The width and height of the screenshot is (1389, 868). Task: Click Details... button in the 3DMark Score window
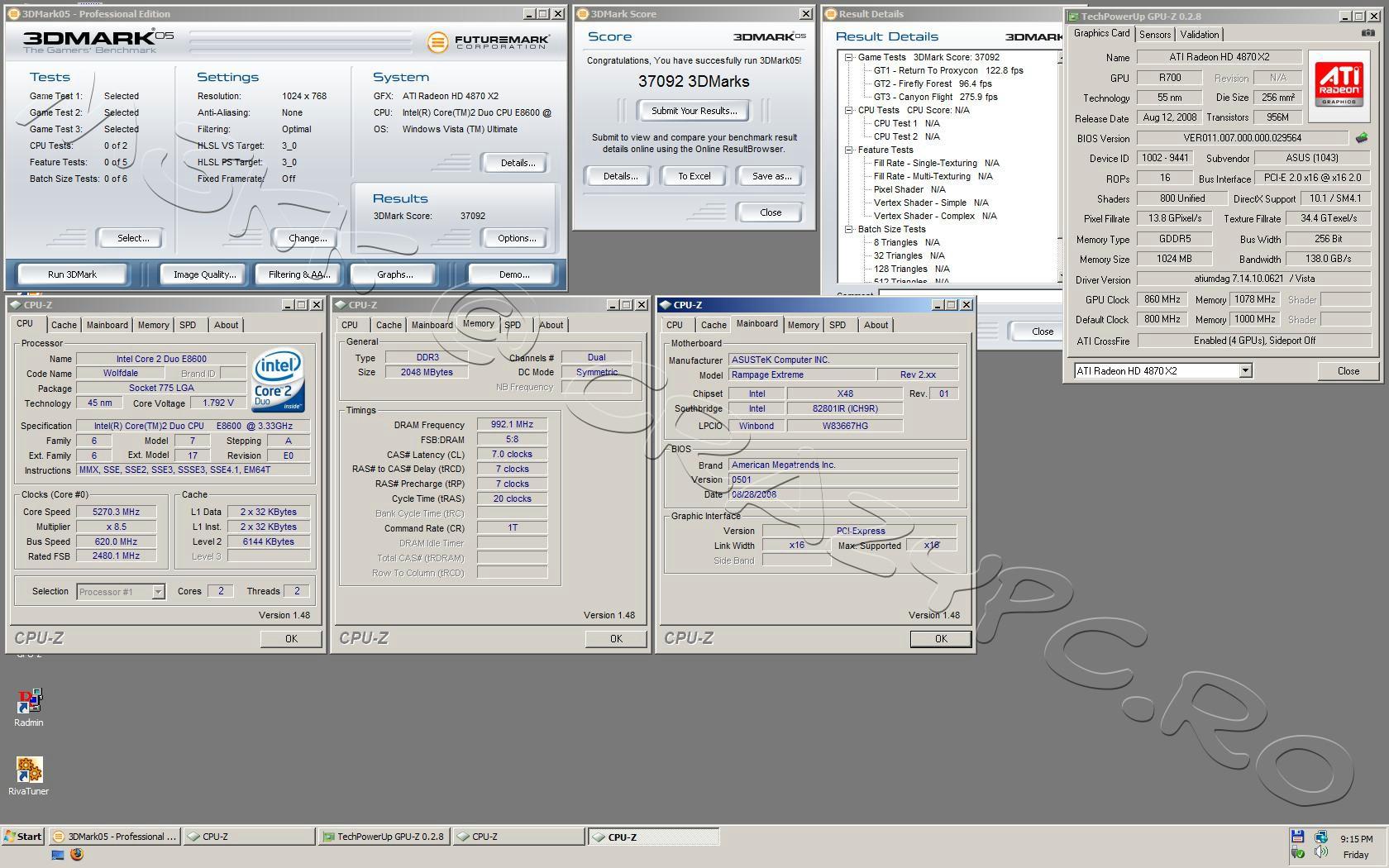(620, 176)
